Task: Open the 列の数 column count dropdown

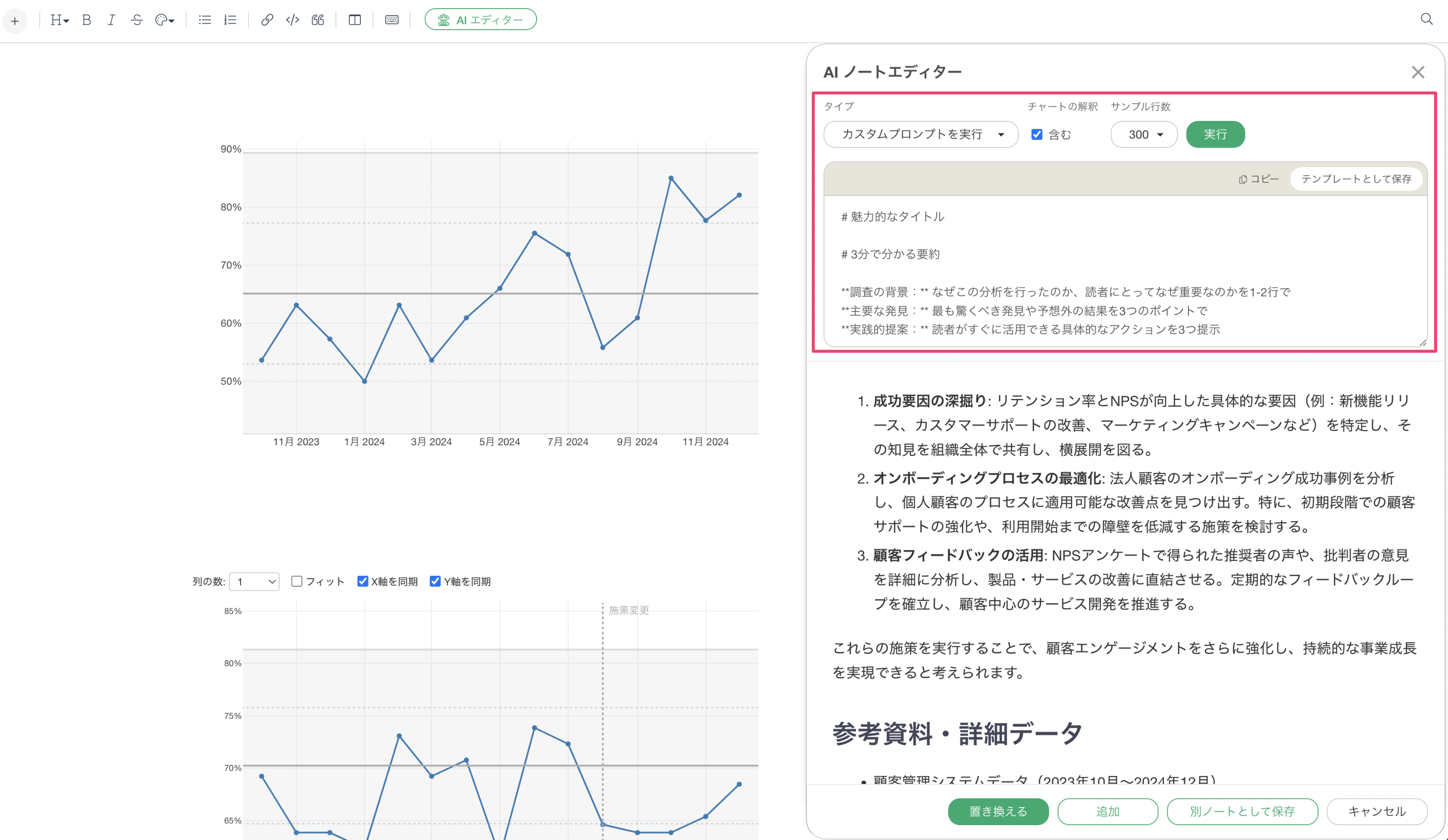Action: point(254,582)
